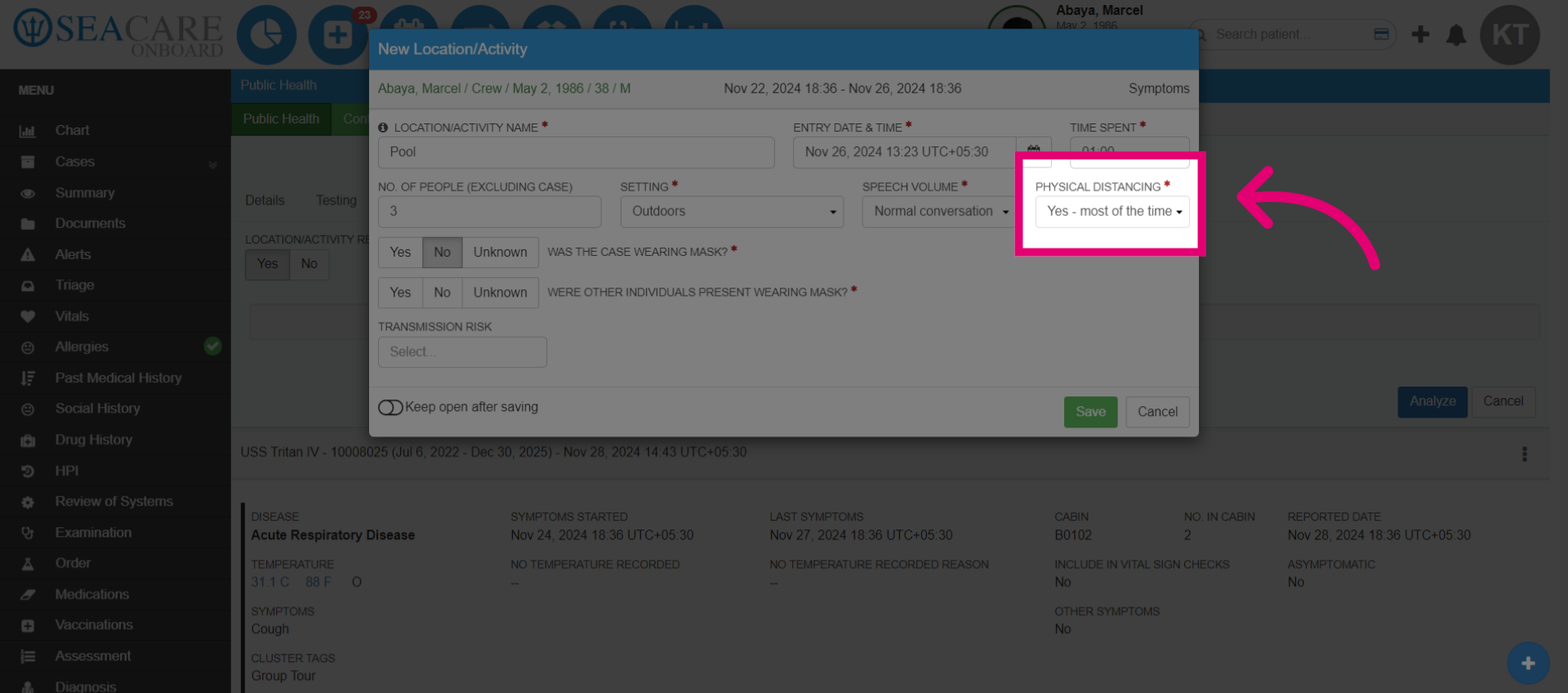Click the Chart bar graph icon

(x=28, y=131)
